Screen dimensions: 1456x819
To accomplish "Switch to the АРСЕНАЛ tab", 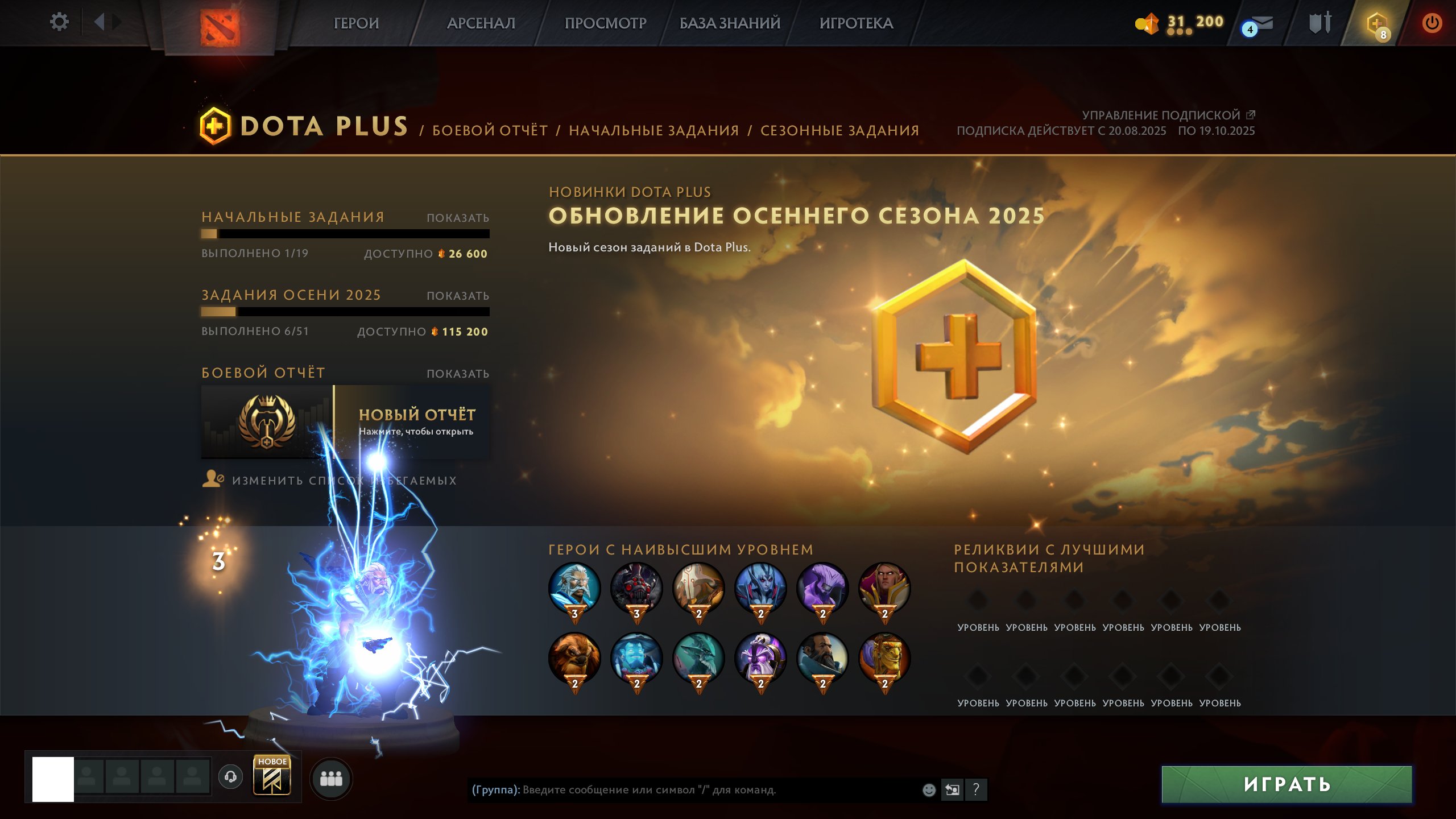I will 481,23.
